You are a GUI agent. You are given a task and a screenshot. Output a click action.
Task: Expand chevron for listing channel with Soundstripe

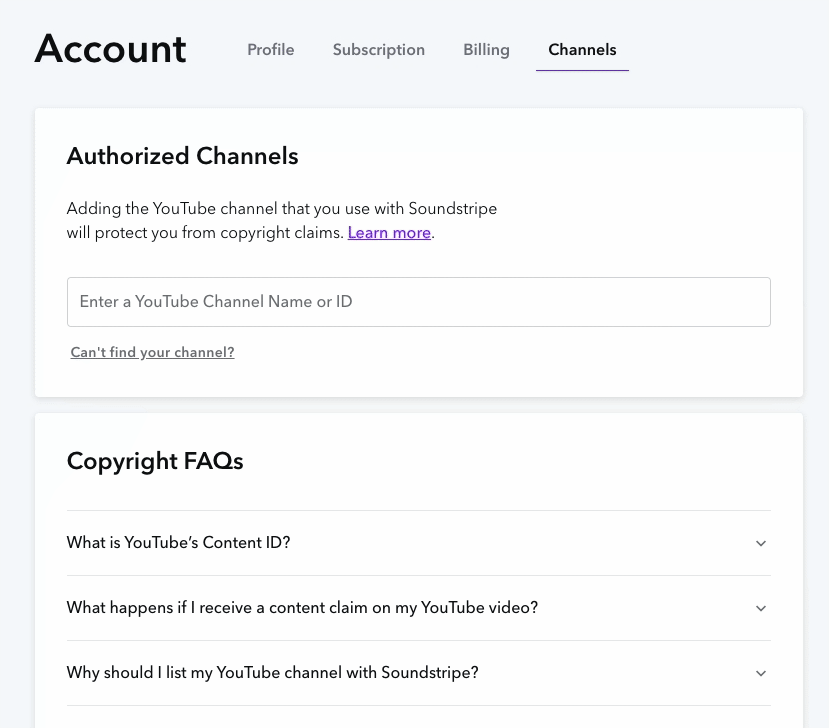pos(760,674)
